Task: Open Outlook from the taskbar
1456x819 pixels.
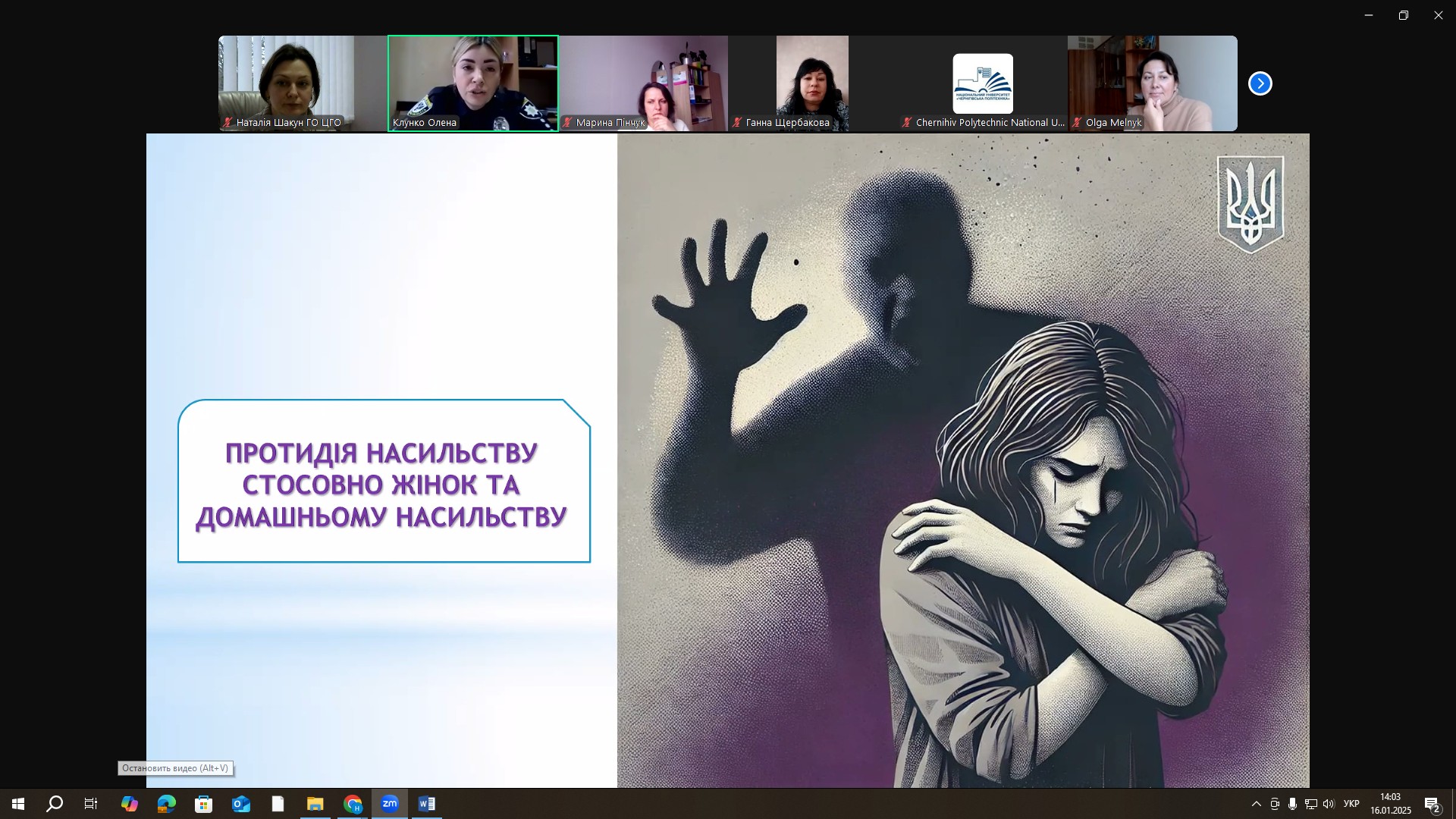Action: point(241,804)
